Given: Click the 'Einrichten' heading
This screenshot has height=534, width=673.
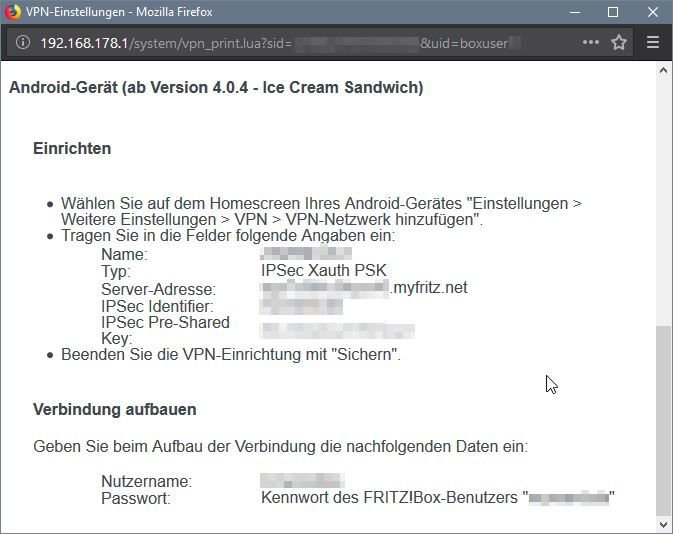Looking at the screenshot, I should (x=72, y=149).
